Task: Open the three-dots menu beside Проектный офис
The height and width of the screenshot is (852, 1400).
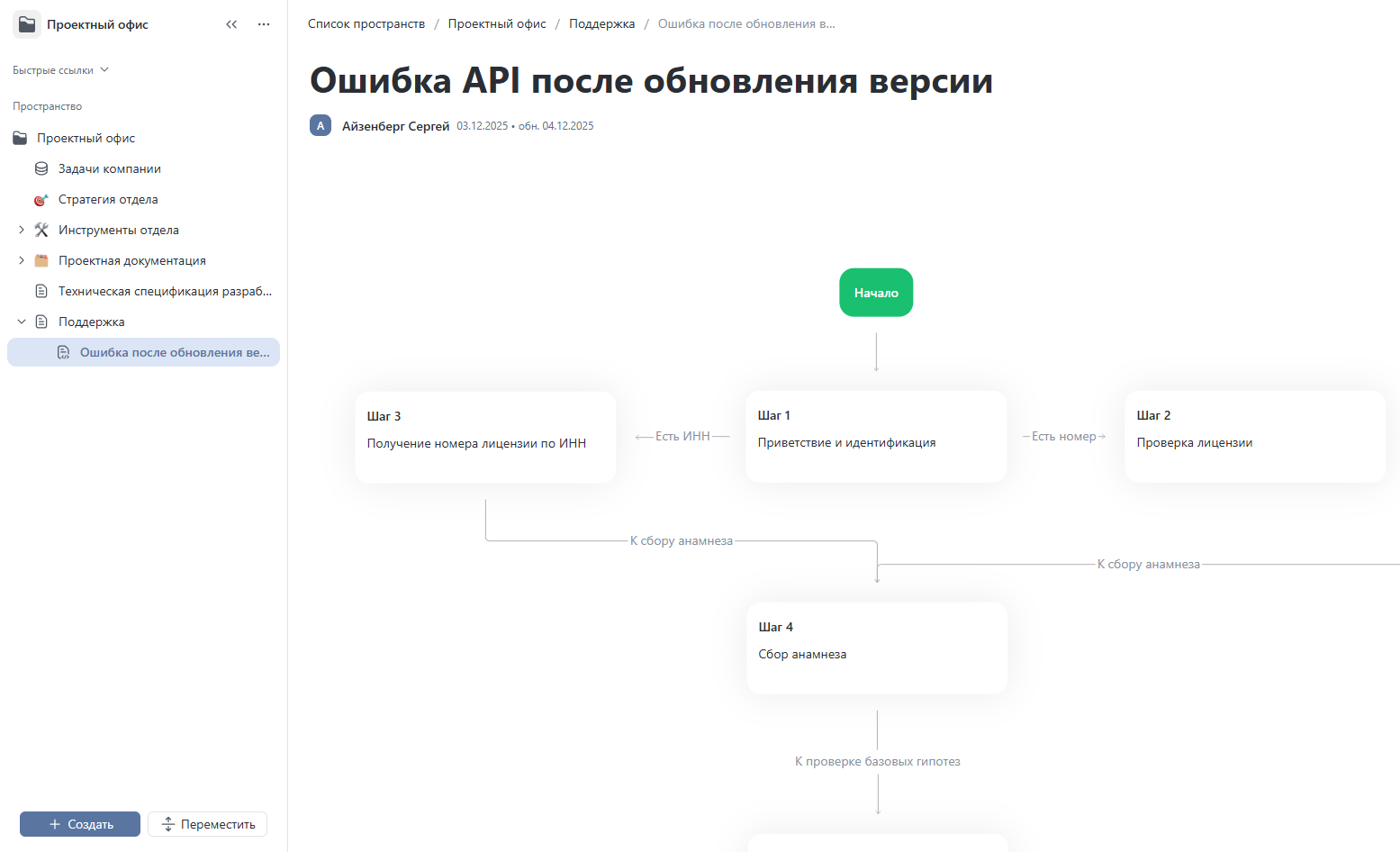Action: (x=263, y=24)
